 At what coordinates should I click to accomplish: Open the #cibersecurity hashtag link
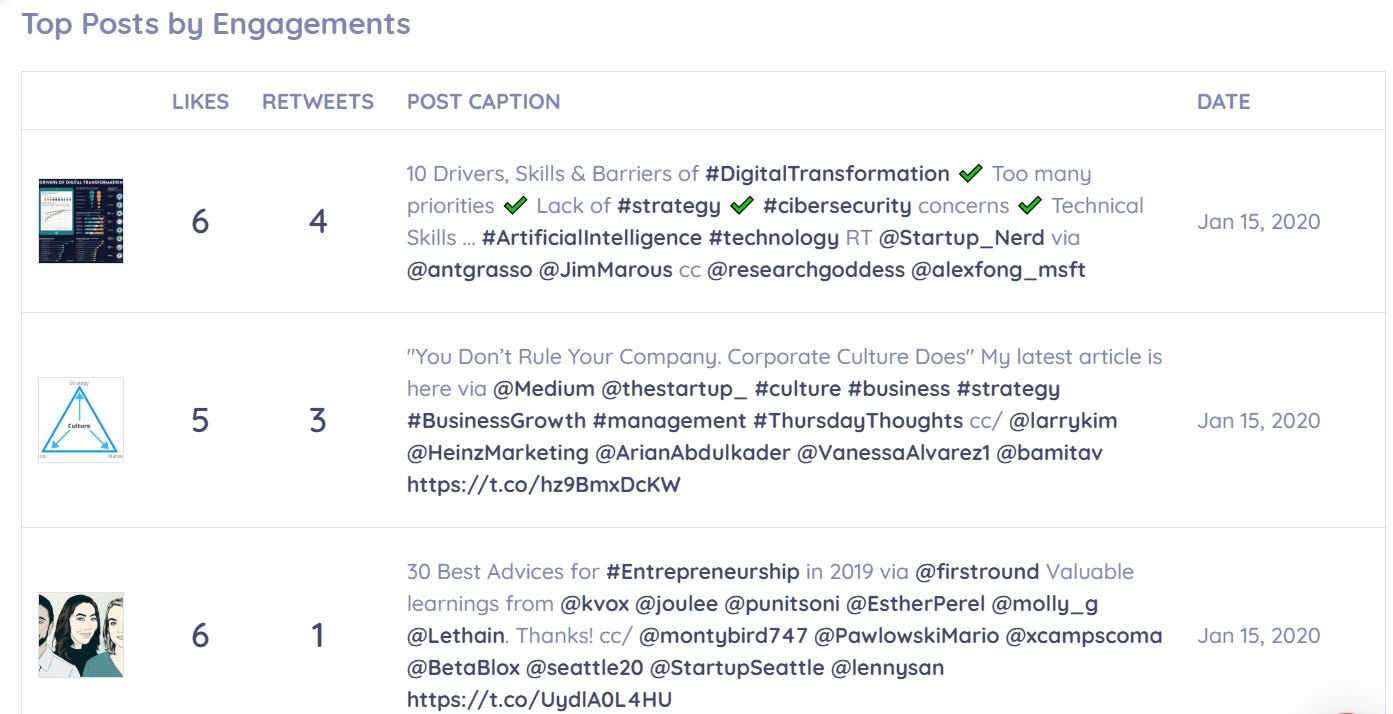[837, 206]
